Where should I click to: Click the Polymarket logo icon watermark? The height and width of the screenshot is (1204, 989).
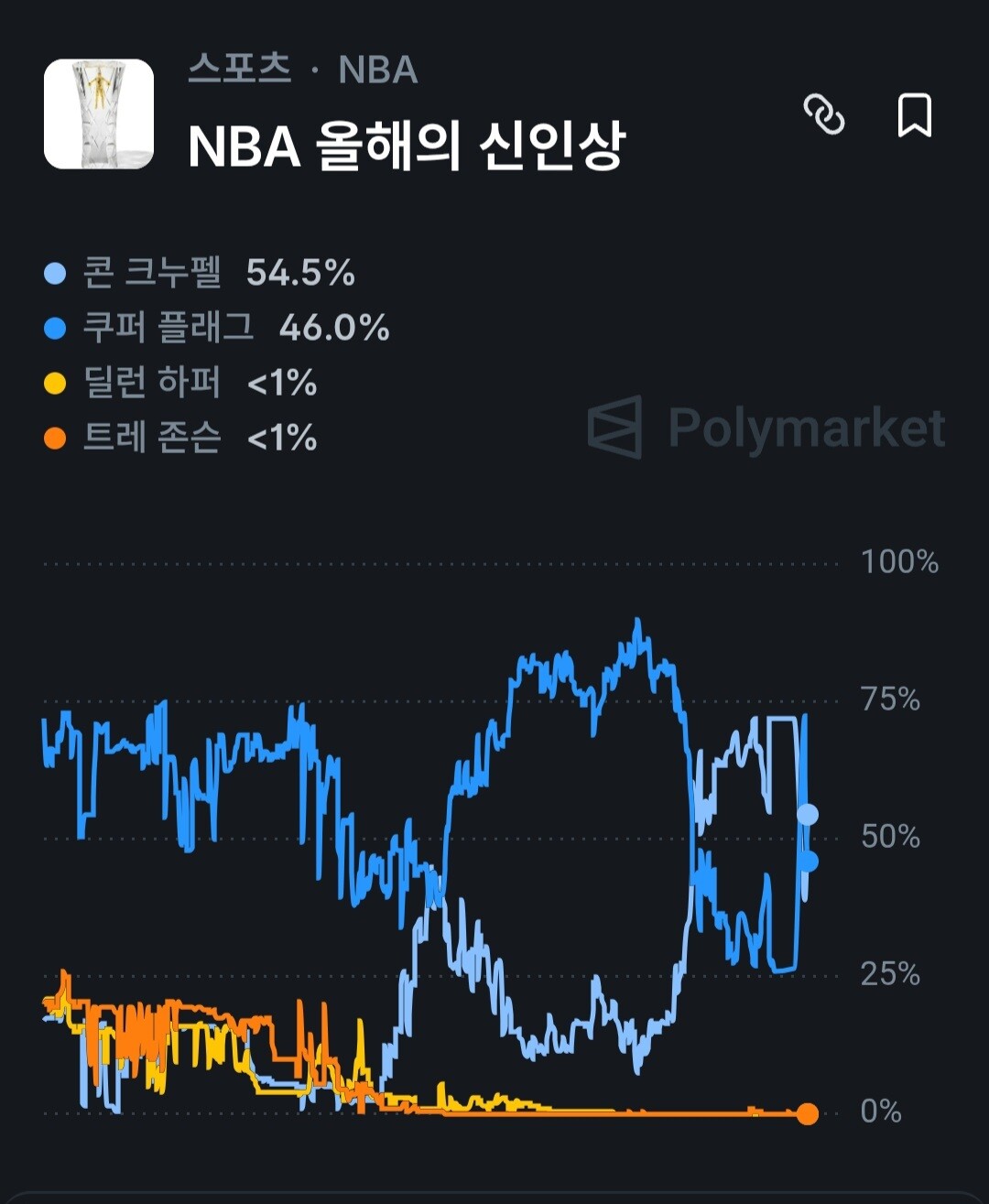click(614, 428)
